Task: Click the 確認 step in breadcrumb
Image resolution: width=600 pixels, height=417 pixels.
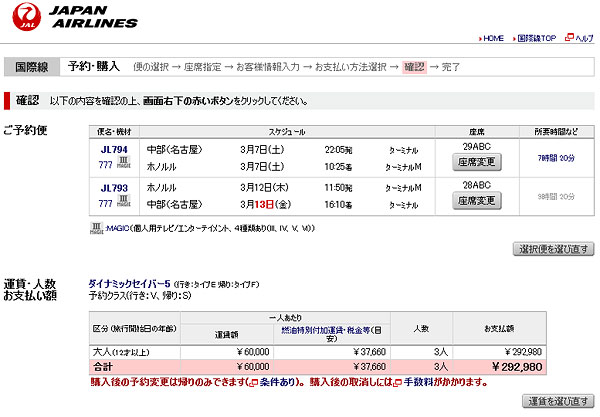Action: (414, 67)
